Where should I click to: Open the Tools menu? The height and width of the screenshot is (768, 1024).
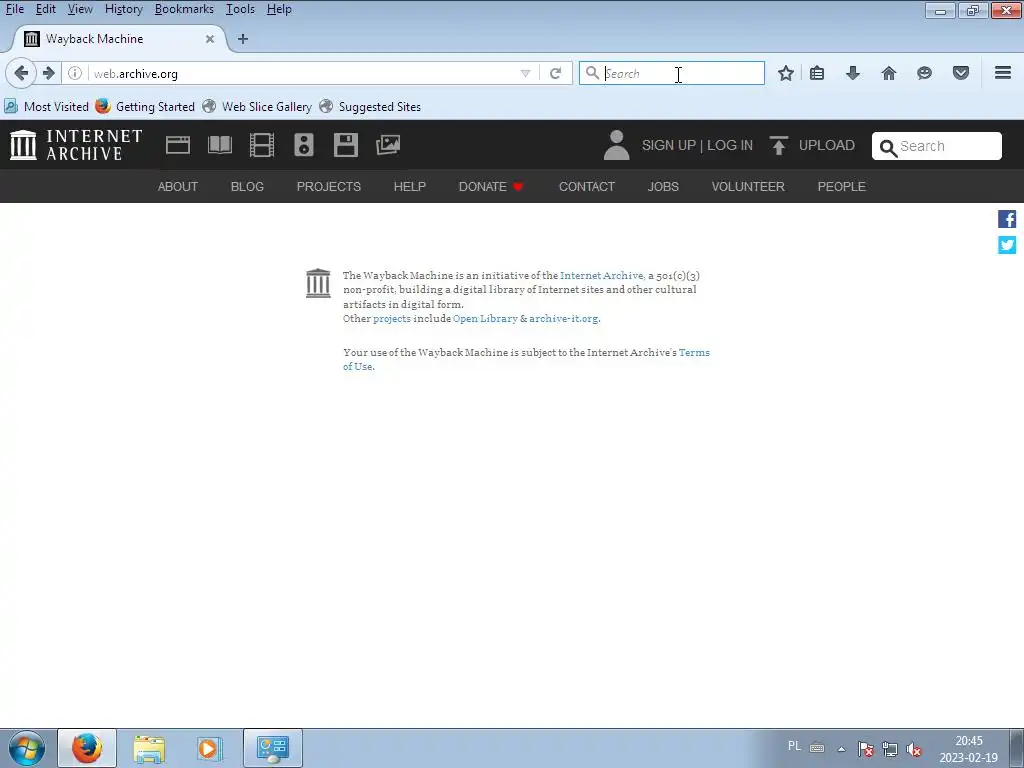[x=240, y=9]
